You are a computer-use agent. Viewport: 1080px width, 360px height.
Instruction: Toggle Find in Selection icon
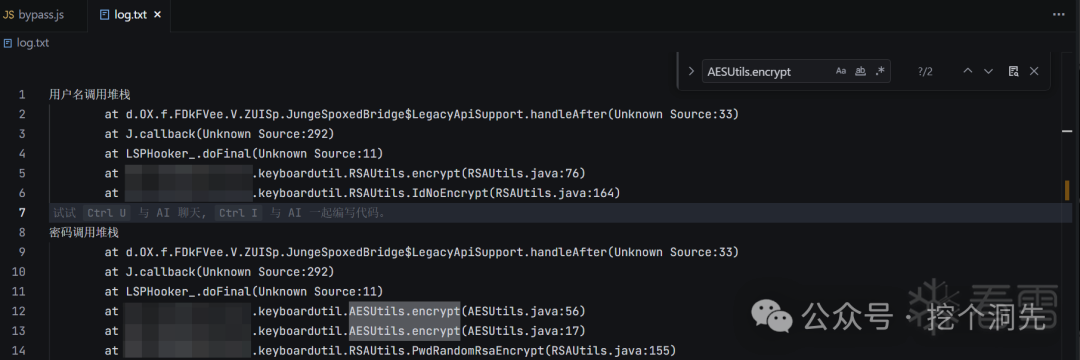pyautogui.click(x=1013, y=71)
